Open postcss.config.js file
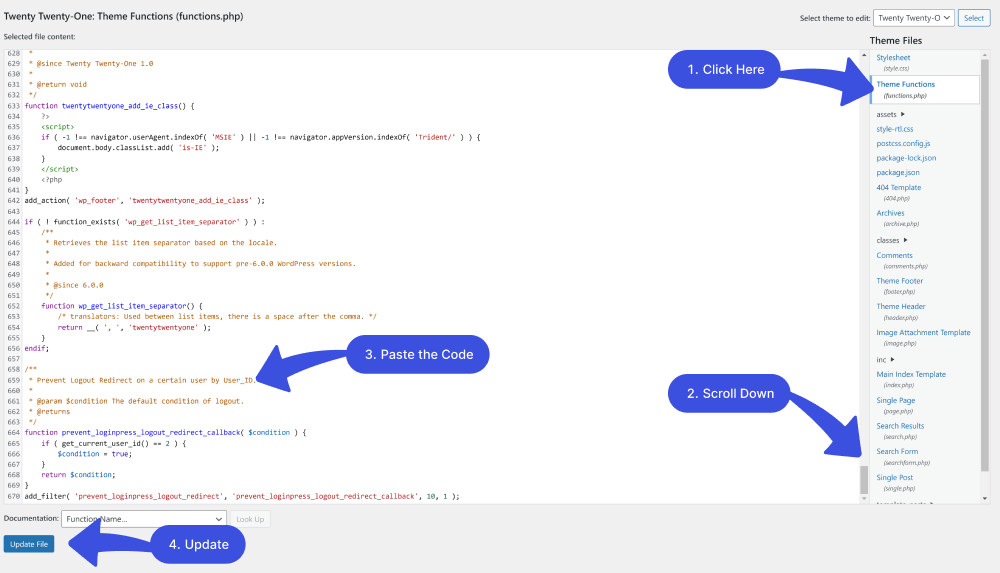1000x573 pixels. [903, 144]
